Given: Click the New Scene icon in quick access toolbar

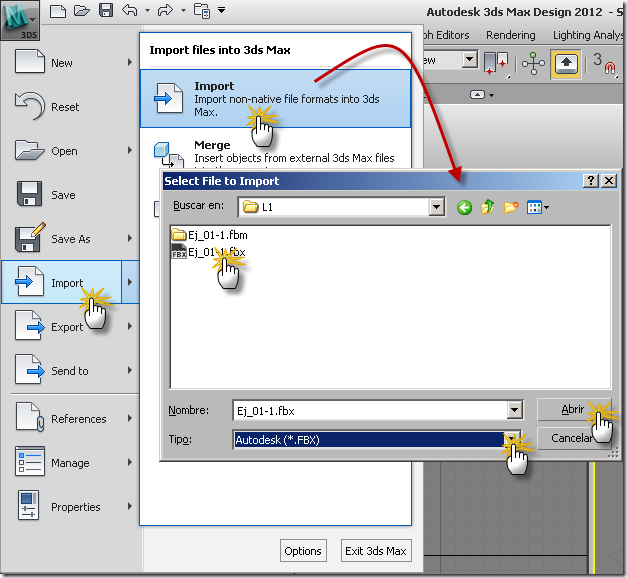Looking at the screenshot, I should pos(58,11).
